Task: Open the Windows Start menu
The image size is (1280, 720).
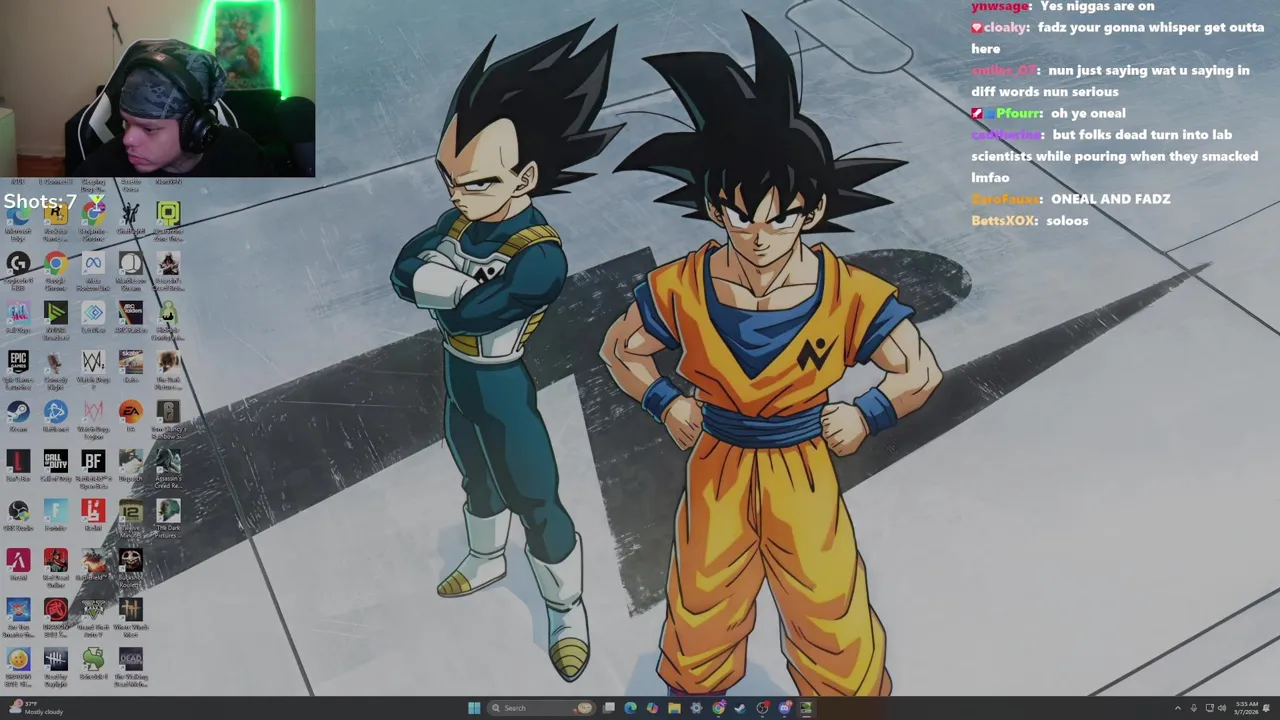Action: pyautogui.click(x=474, y=708)
